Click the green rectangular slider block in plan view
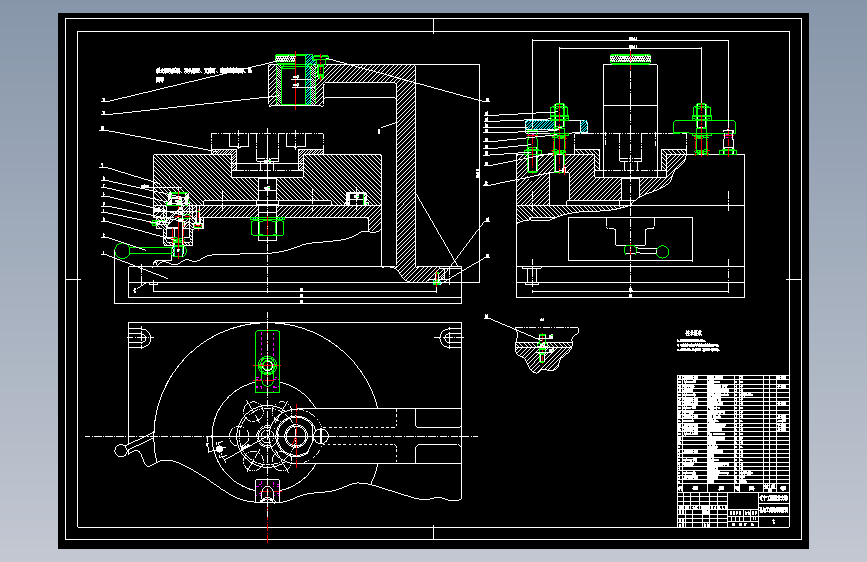 point(268,362)
